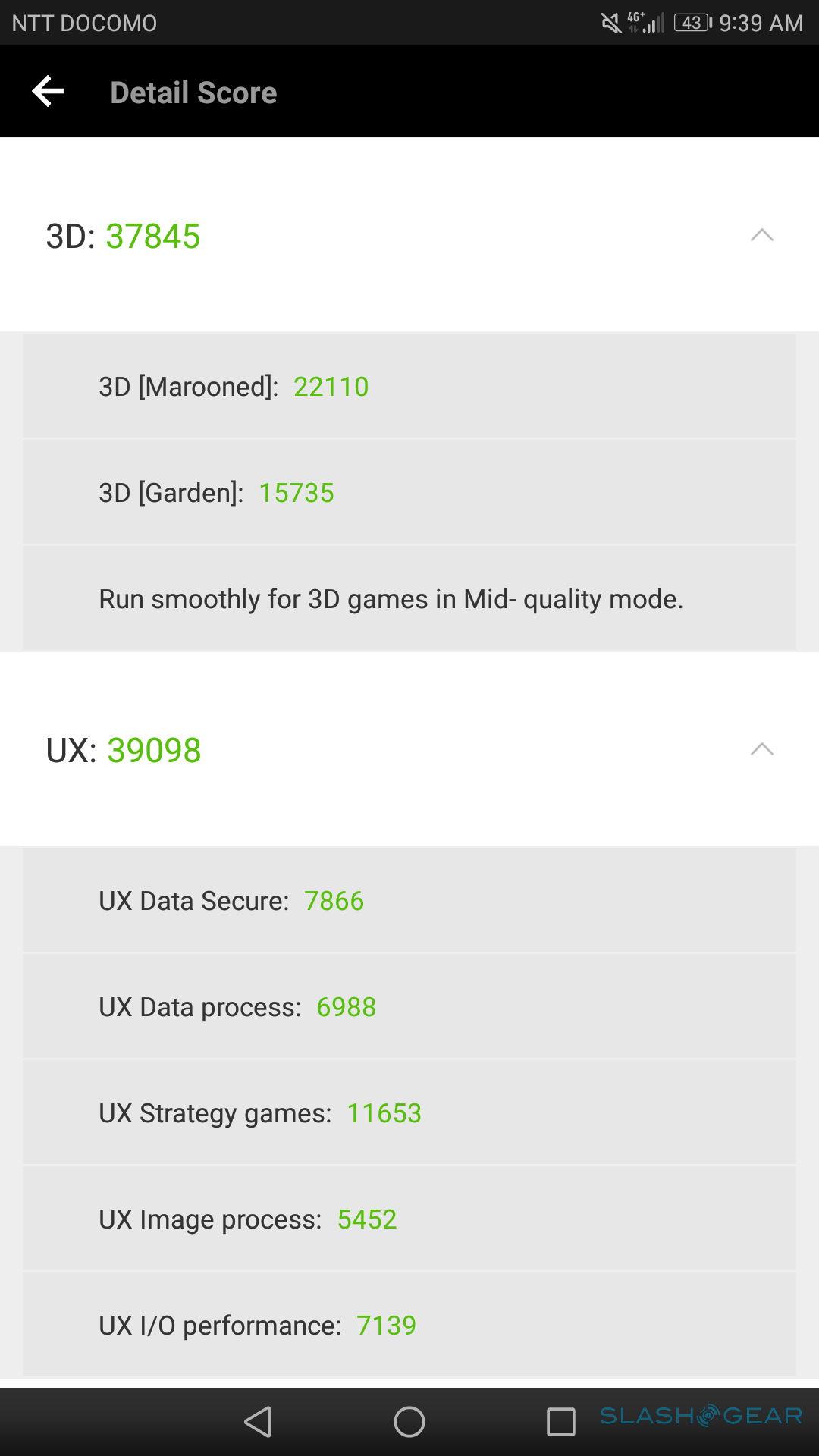Tap the UX Data Secure row
This screenshot has height=1456, width=819.
[x=409, y=900]
